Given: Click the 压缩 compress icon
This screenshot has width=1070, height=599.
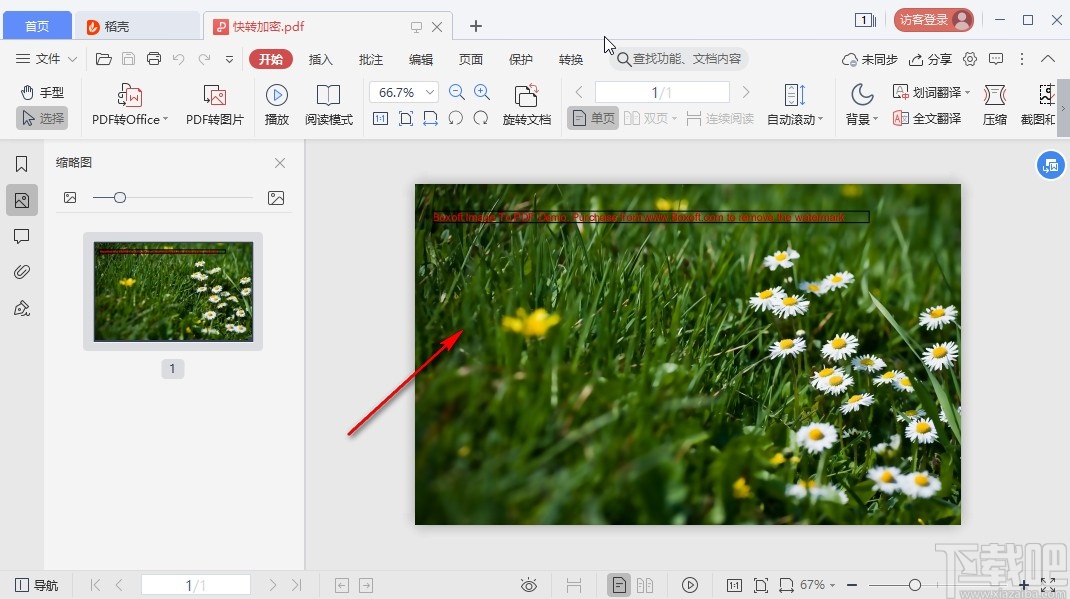Looking at the screenshot, I should 994,96.
